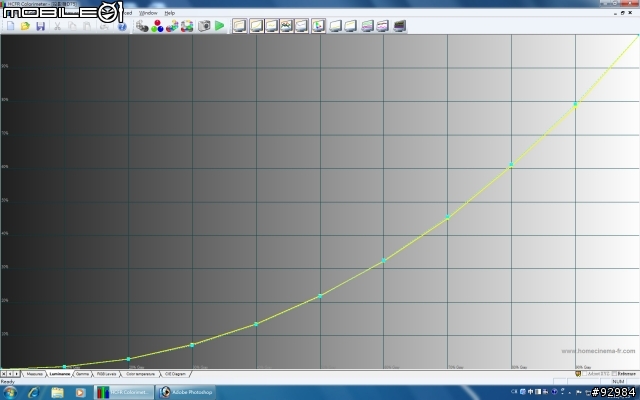Click the Print icon in the toolbar
Screen dimensions: 640x400
(104, 26)
